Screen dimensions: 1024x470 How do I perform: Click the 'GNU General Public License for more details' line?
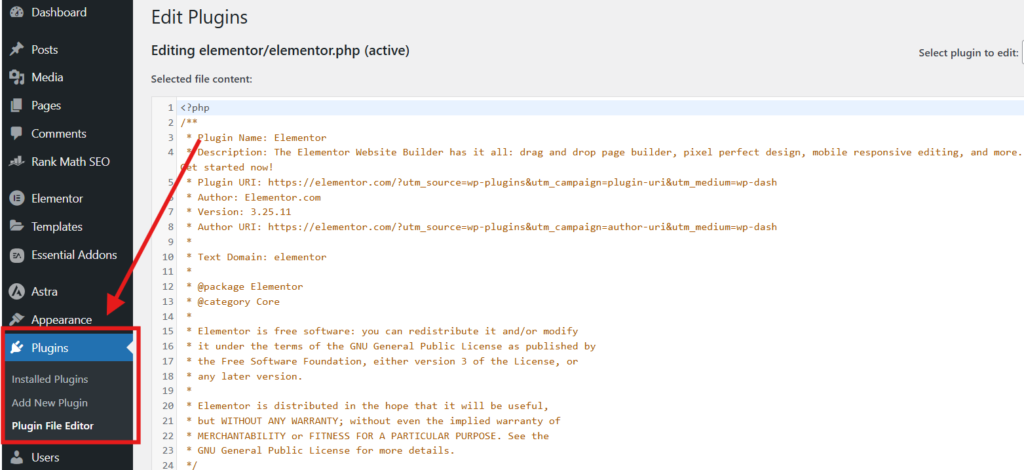pyautogui.click(x=325, y=450)
